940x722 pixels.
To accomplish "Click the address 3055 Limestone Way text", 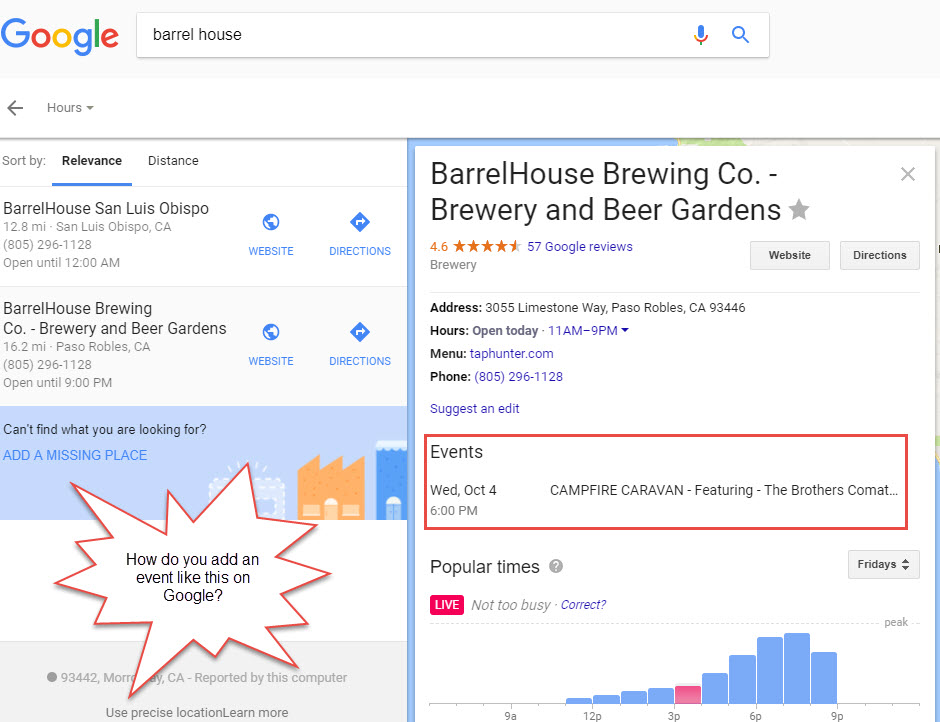I will pyautogui.click(x=615, y=308).
